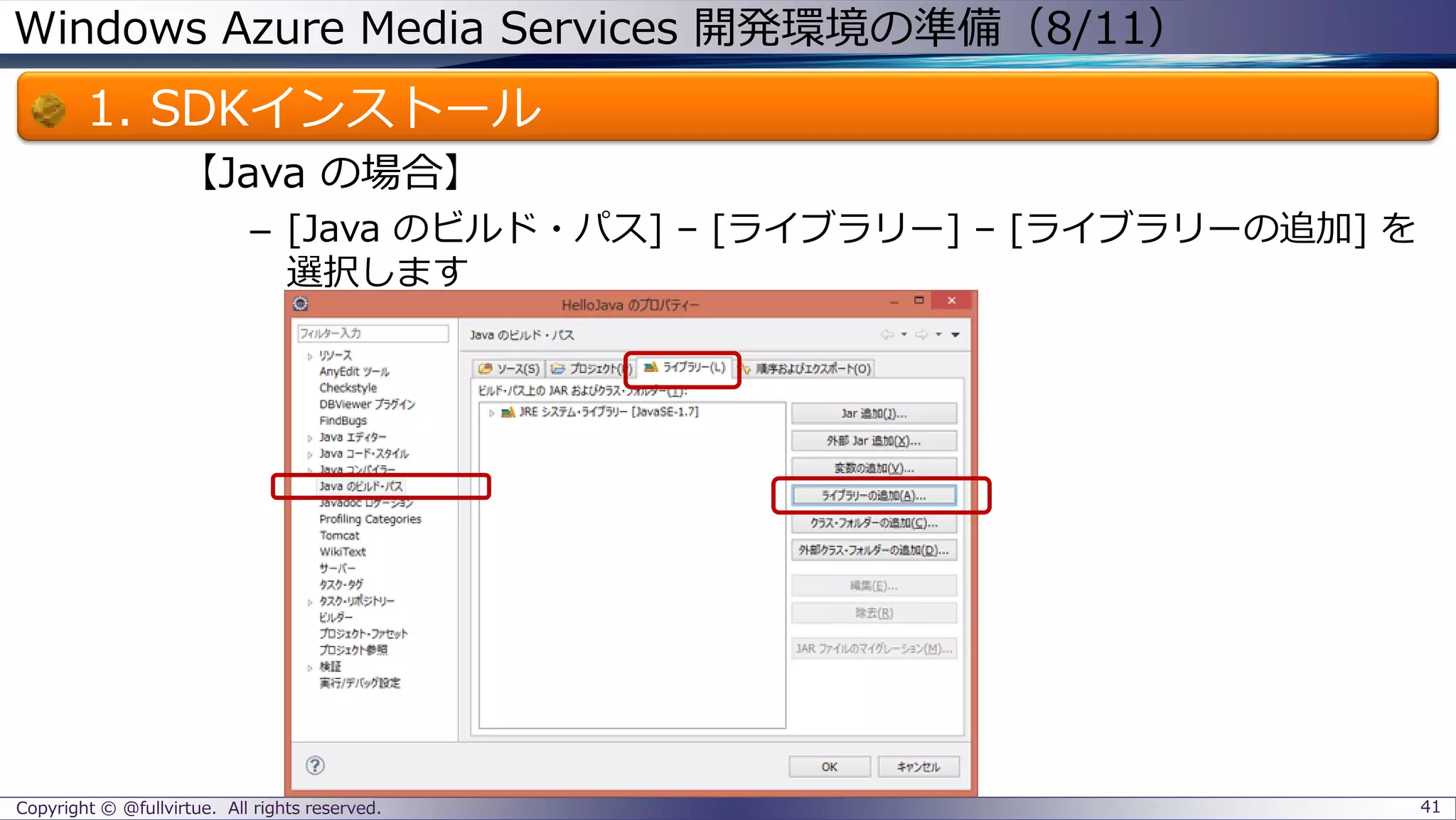Click the Eclipse icon in title bar
This screenshot has width=1456, height=820.
point(301,304)
